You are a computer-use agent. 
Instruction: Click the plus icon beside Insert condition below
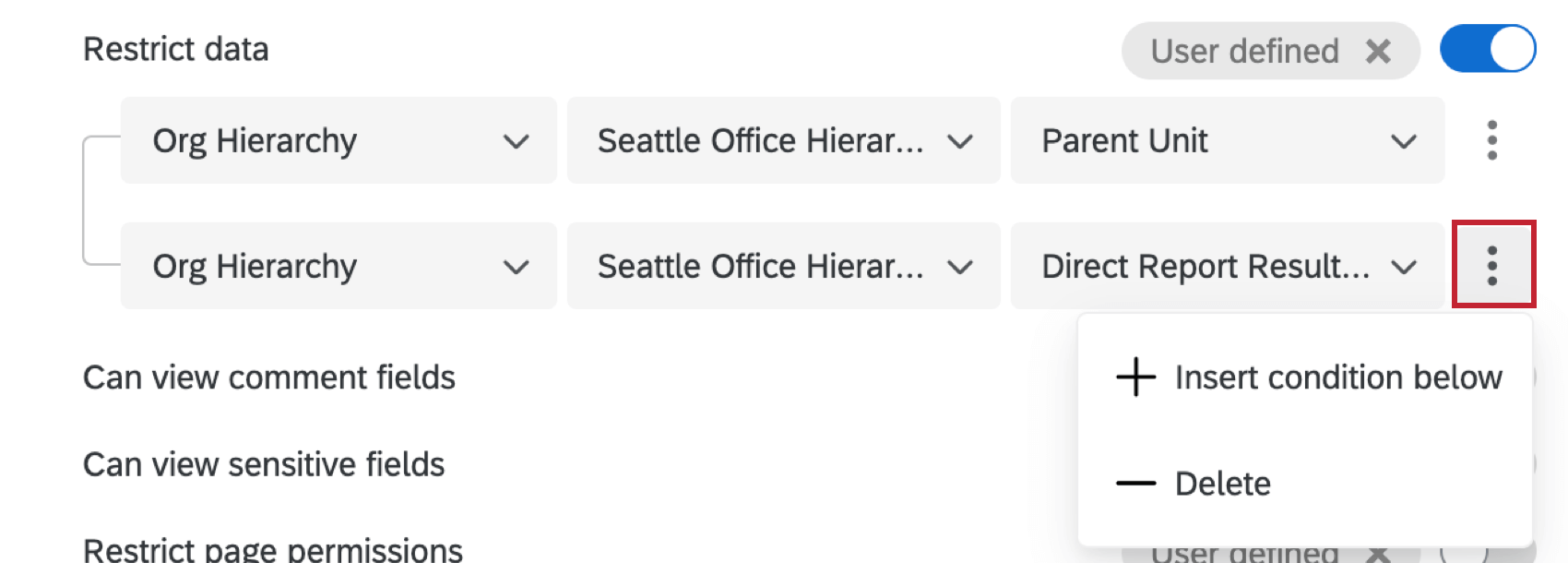coord(1134,377)
